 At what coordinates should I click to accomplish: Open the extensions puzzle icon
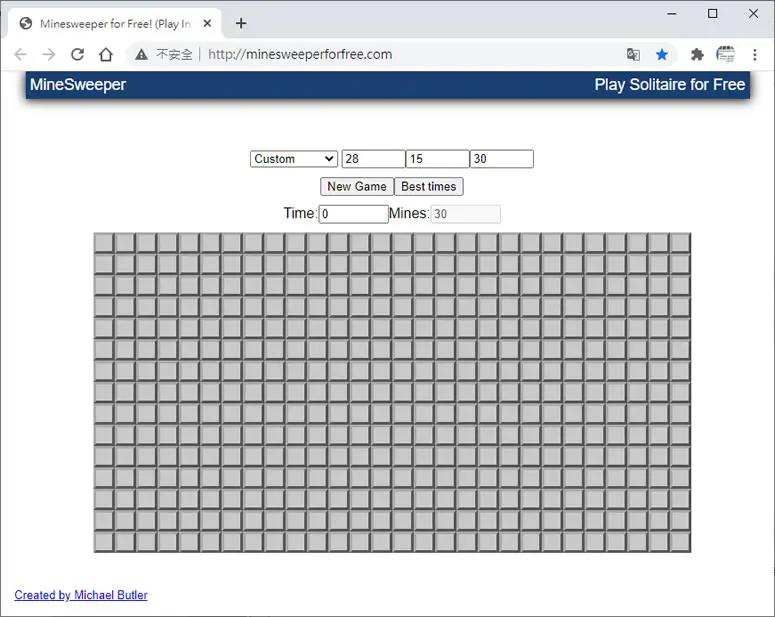(x=697, y=54)
